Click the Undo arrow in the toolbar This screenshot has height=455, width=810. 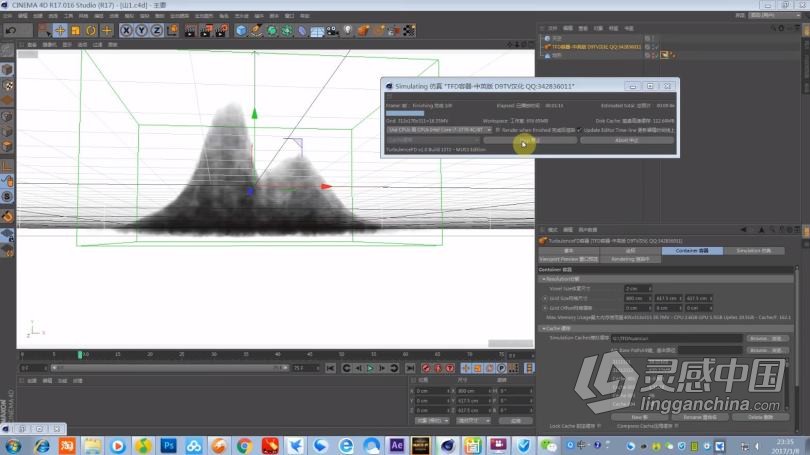click(x=10, y=30)
